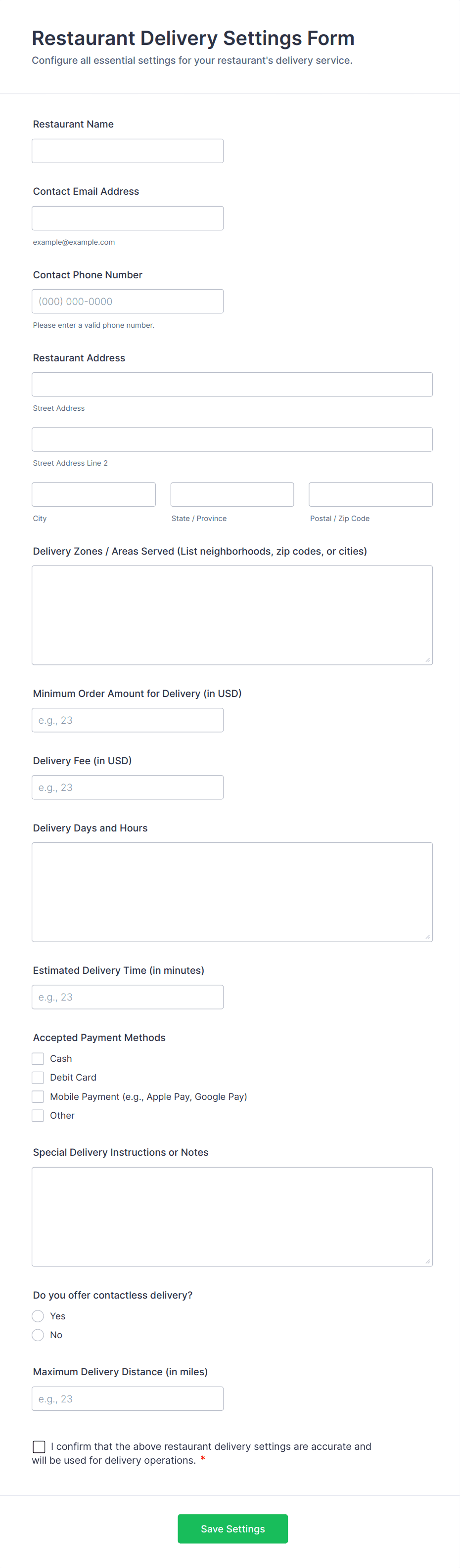Focus the State / Province field
Screen dimensions: 460x1568
231,494
